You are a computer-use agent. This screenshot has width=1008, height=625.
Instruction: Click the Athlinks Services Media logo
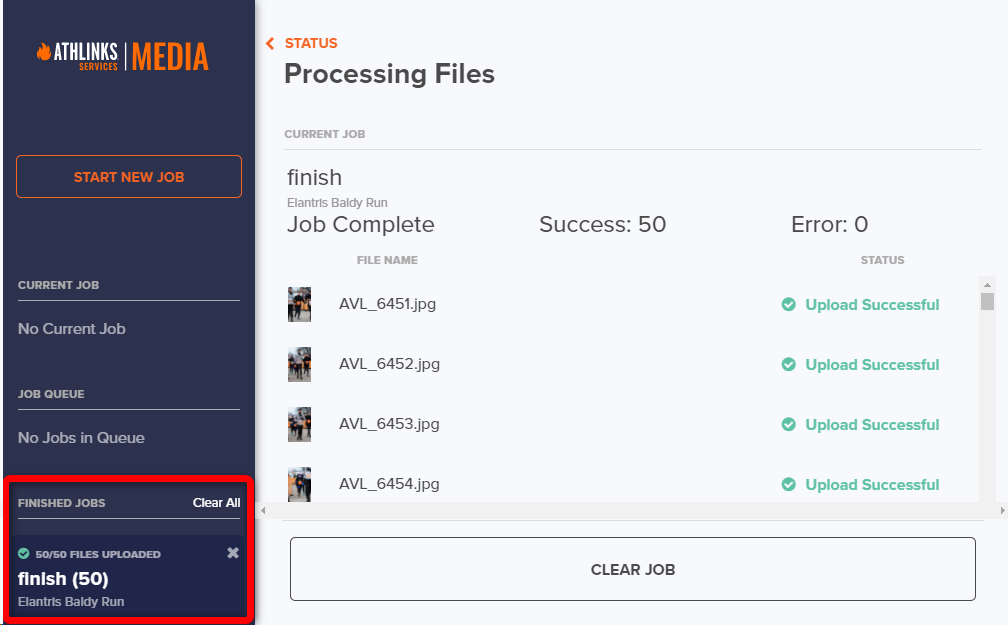(122, 56)
